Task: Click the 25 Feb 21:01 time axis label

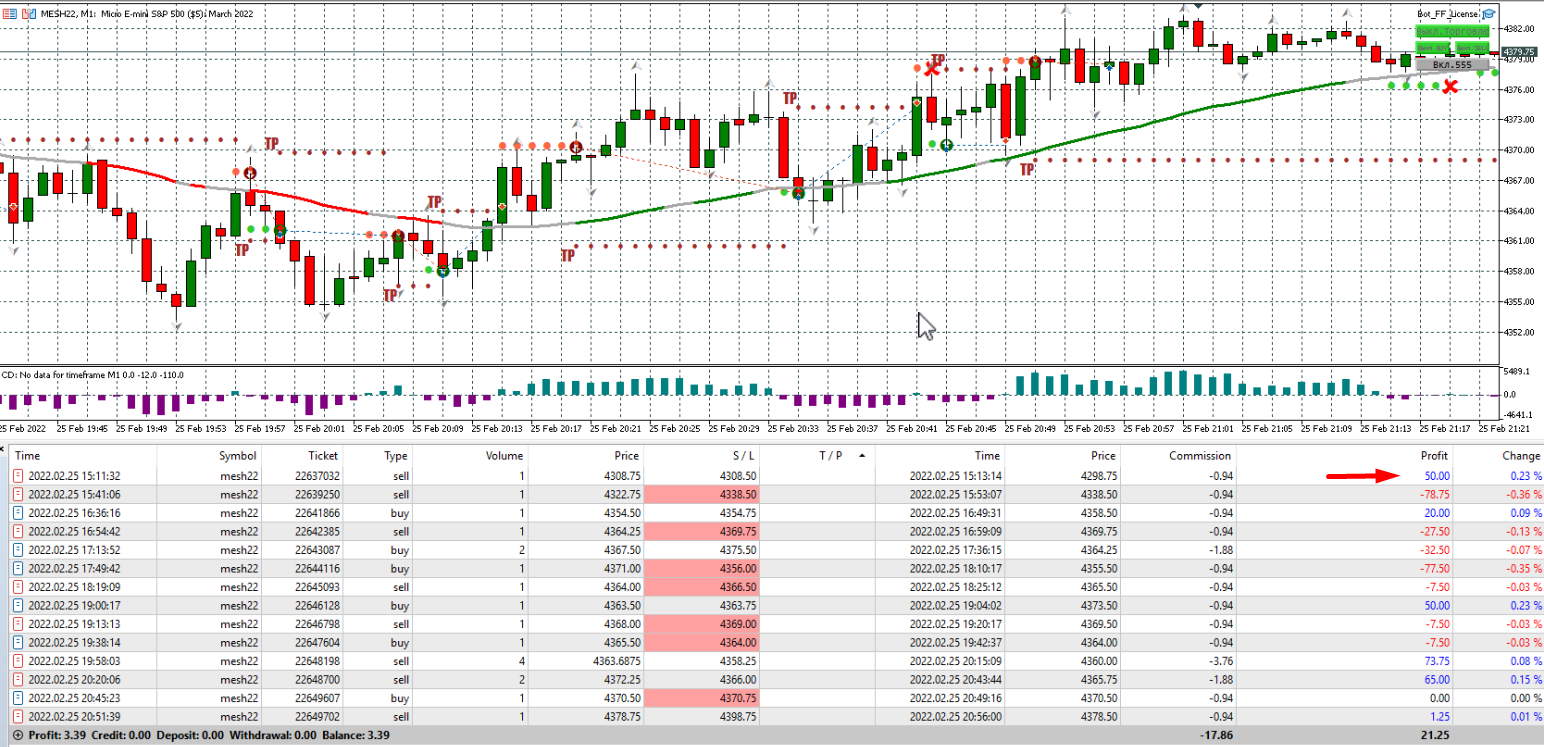Action: (x=1210, y=428)
